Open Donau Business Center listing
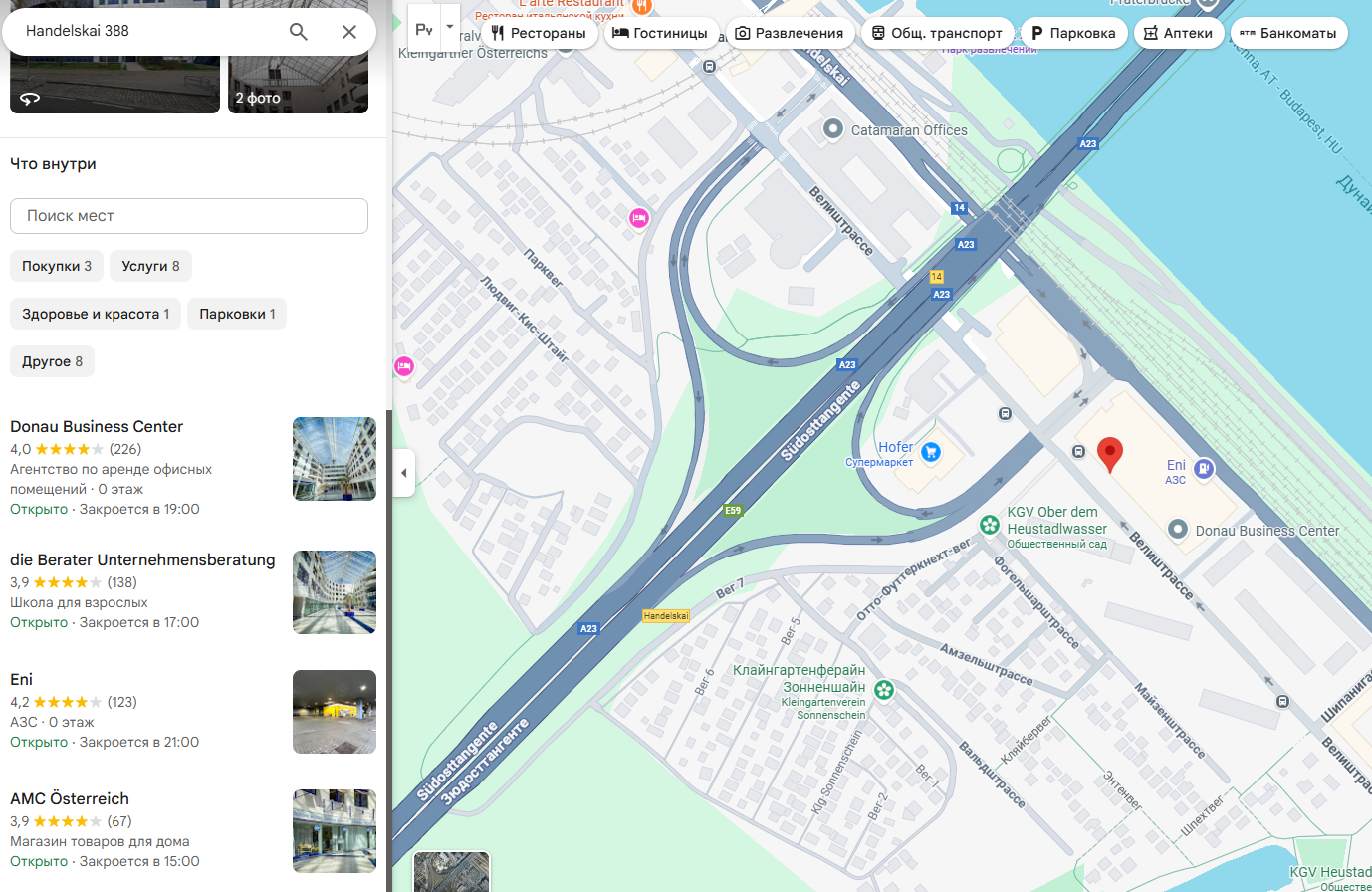1372x892 pixels. 97,426
